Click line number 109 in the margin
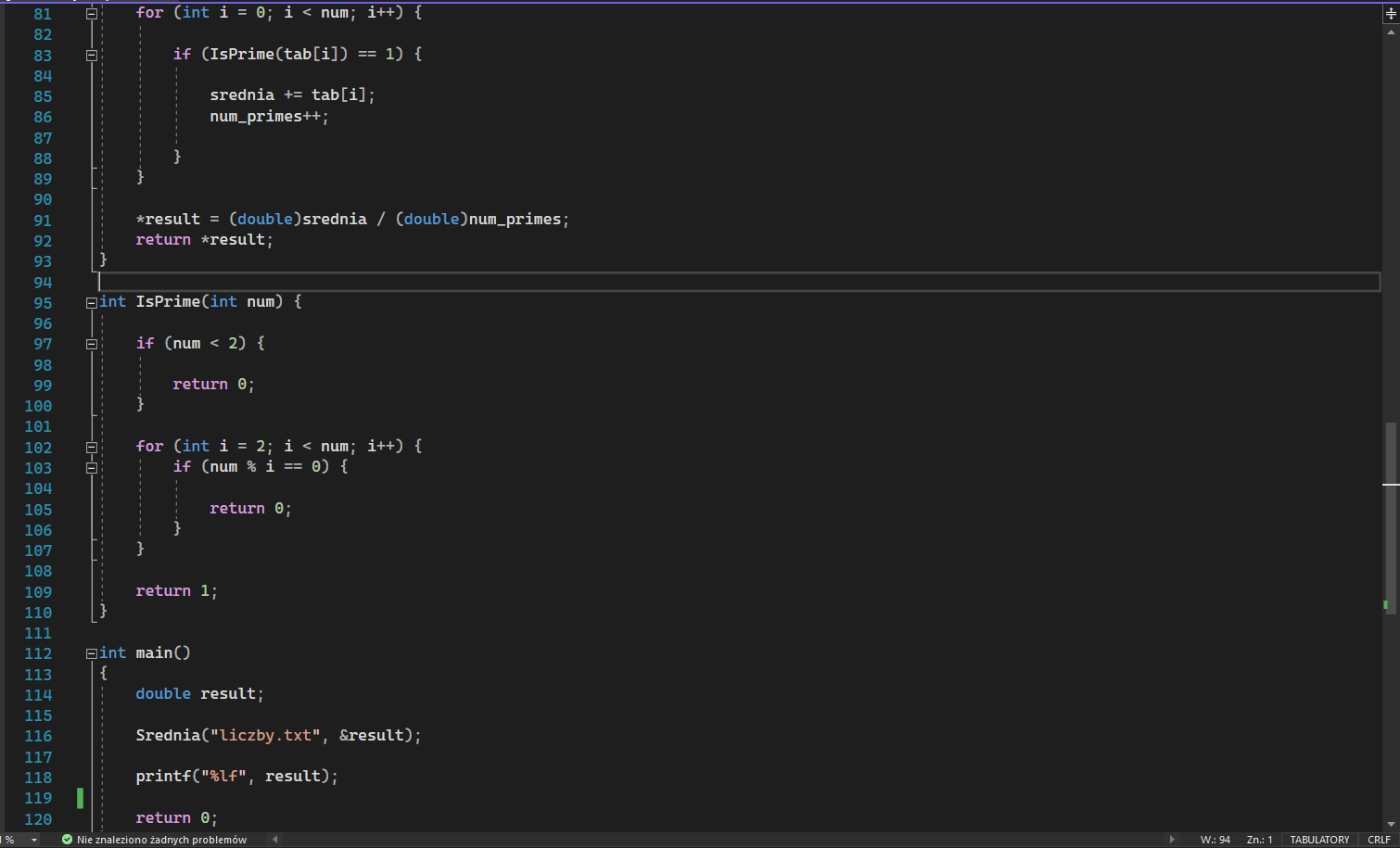1400x848 pixels. 38,592
